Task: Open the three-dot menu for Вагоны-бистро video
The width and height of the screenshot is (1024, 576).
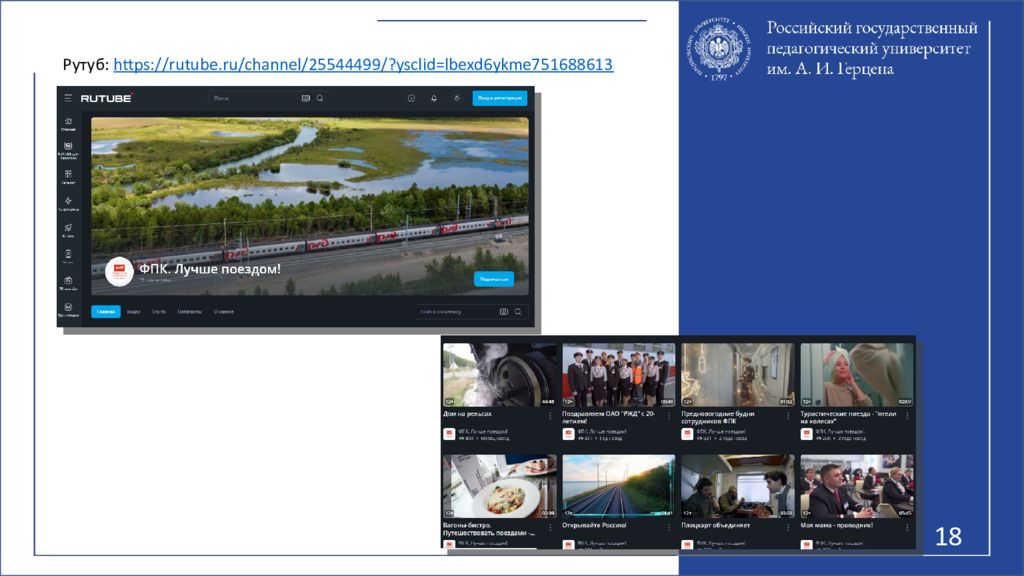Action: click(x=550, y=528)
